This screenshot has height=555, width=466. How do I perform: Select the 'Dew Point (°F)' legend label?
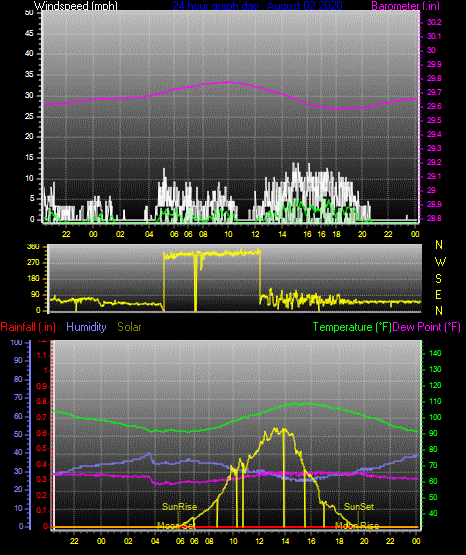tap(427, 327)
